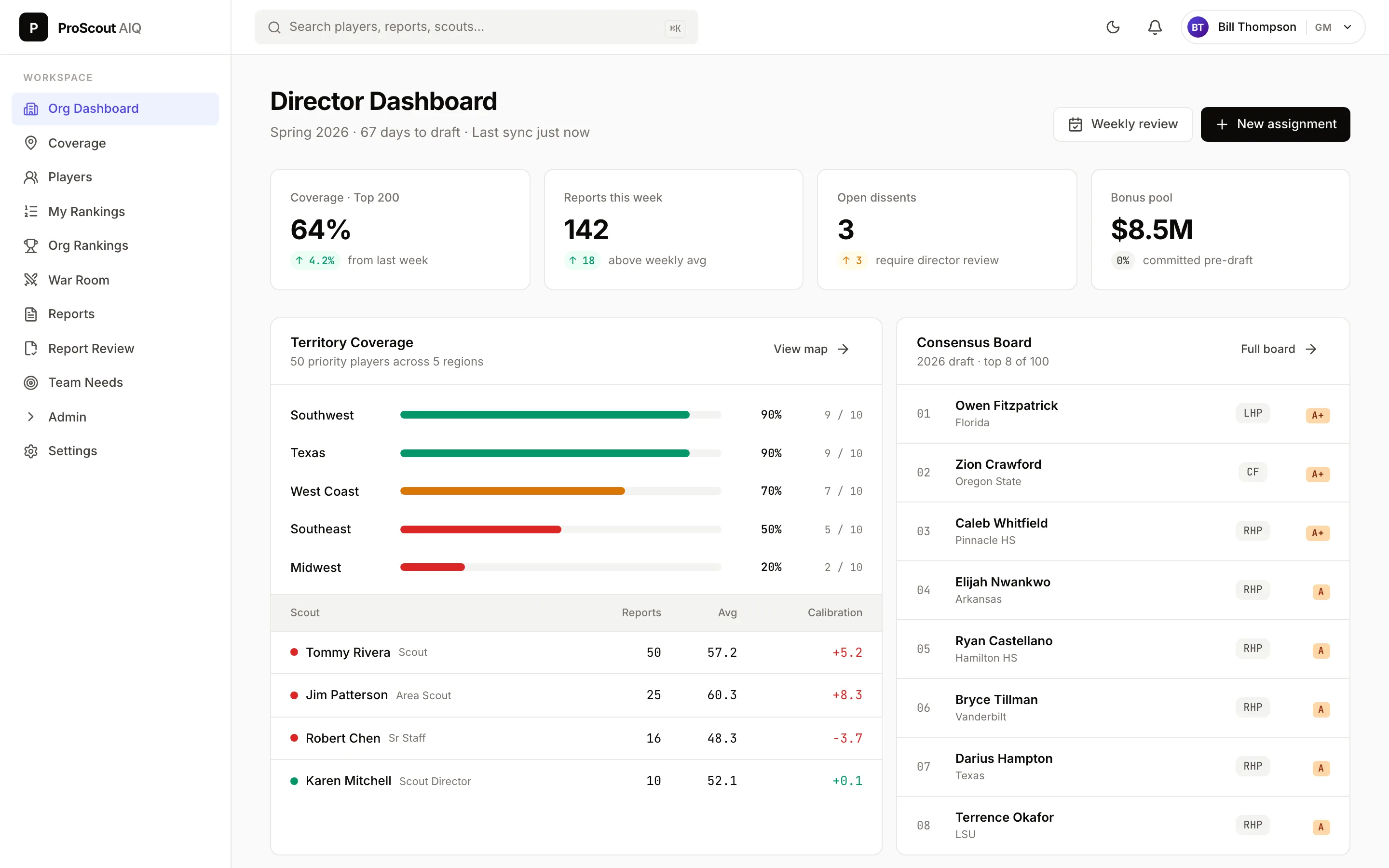Click the Texas 9 / 10 count
Viewport: 1389px width, 868px height.
coord(843,453)
